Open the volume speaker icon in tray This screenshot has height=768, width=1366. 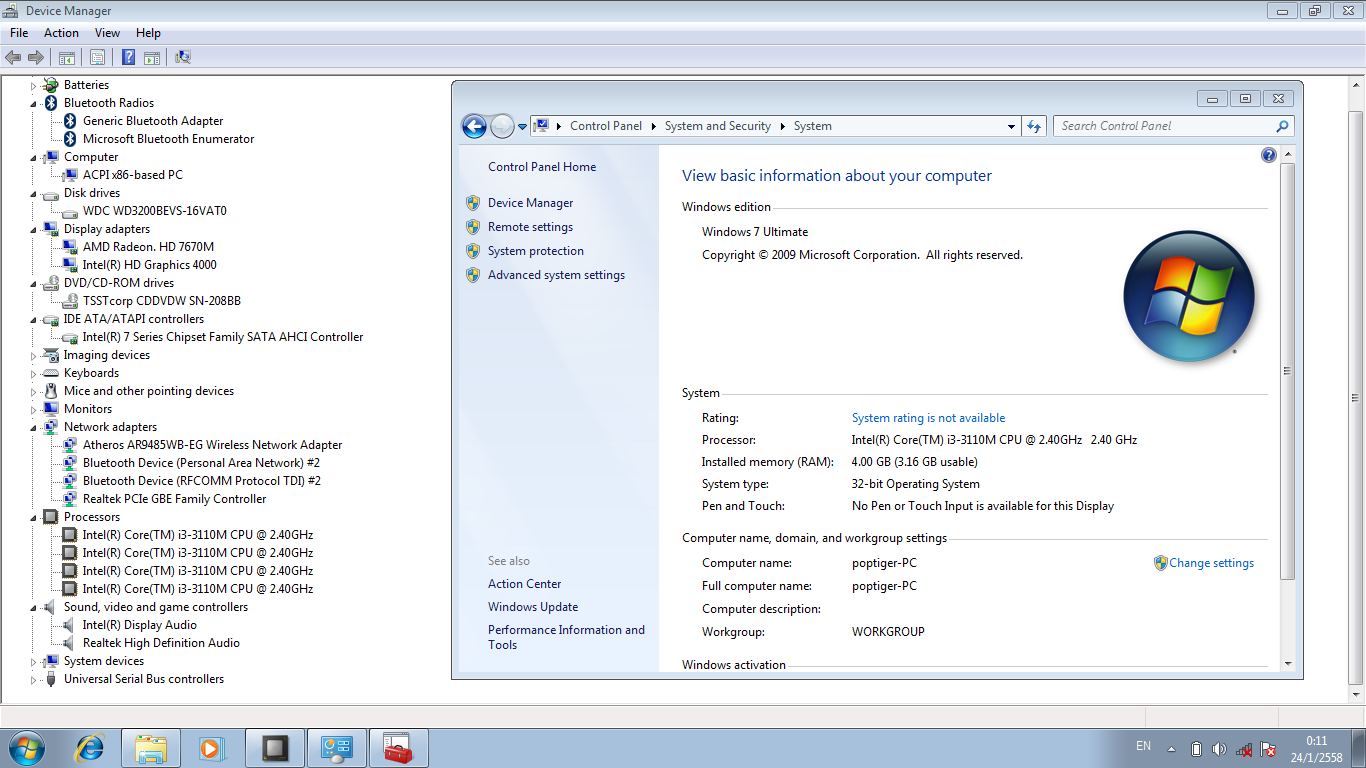1219,748
